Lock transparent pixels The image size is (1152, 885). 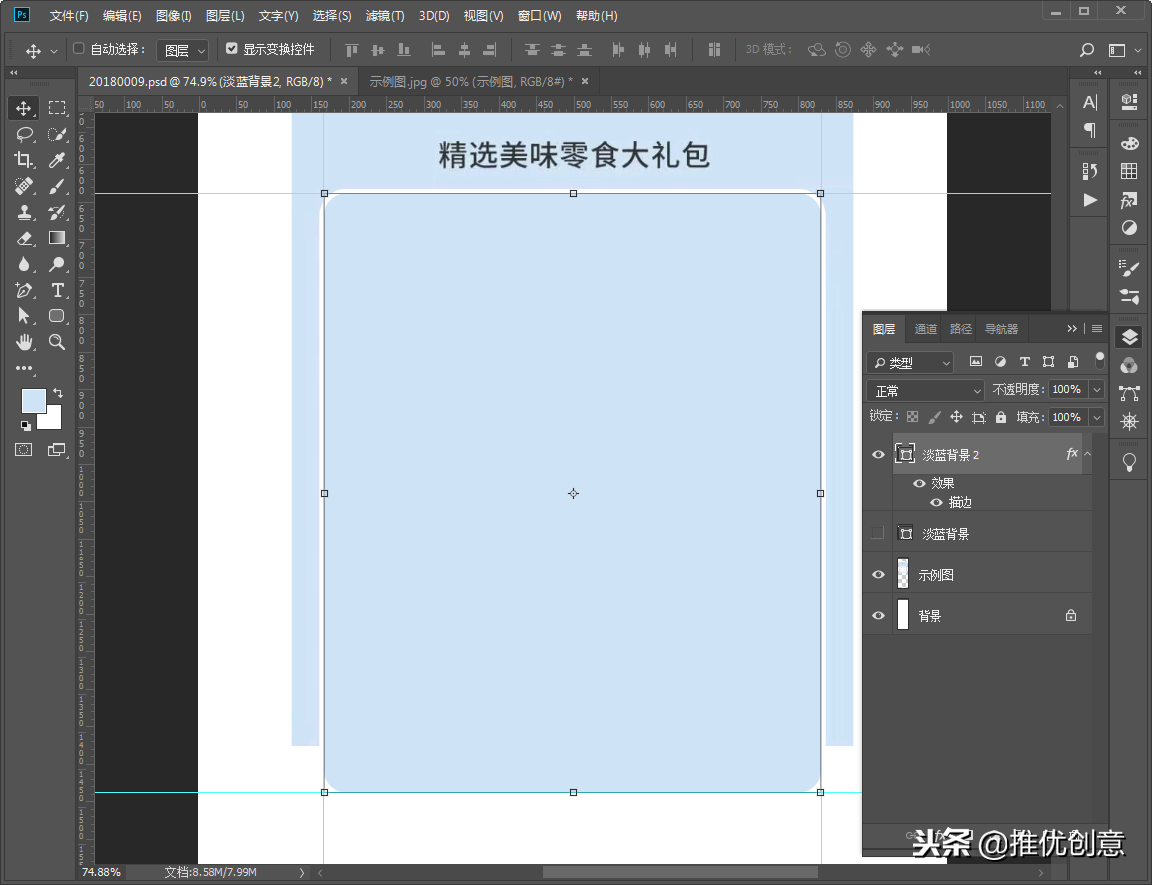click(912, 417)
